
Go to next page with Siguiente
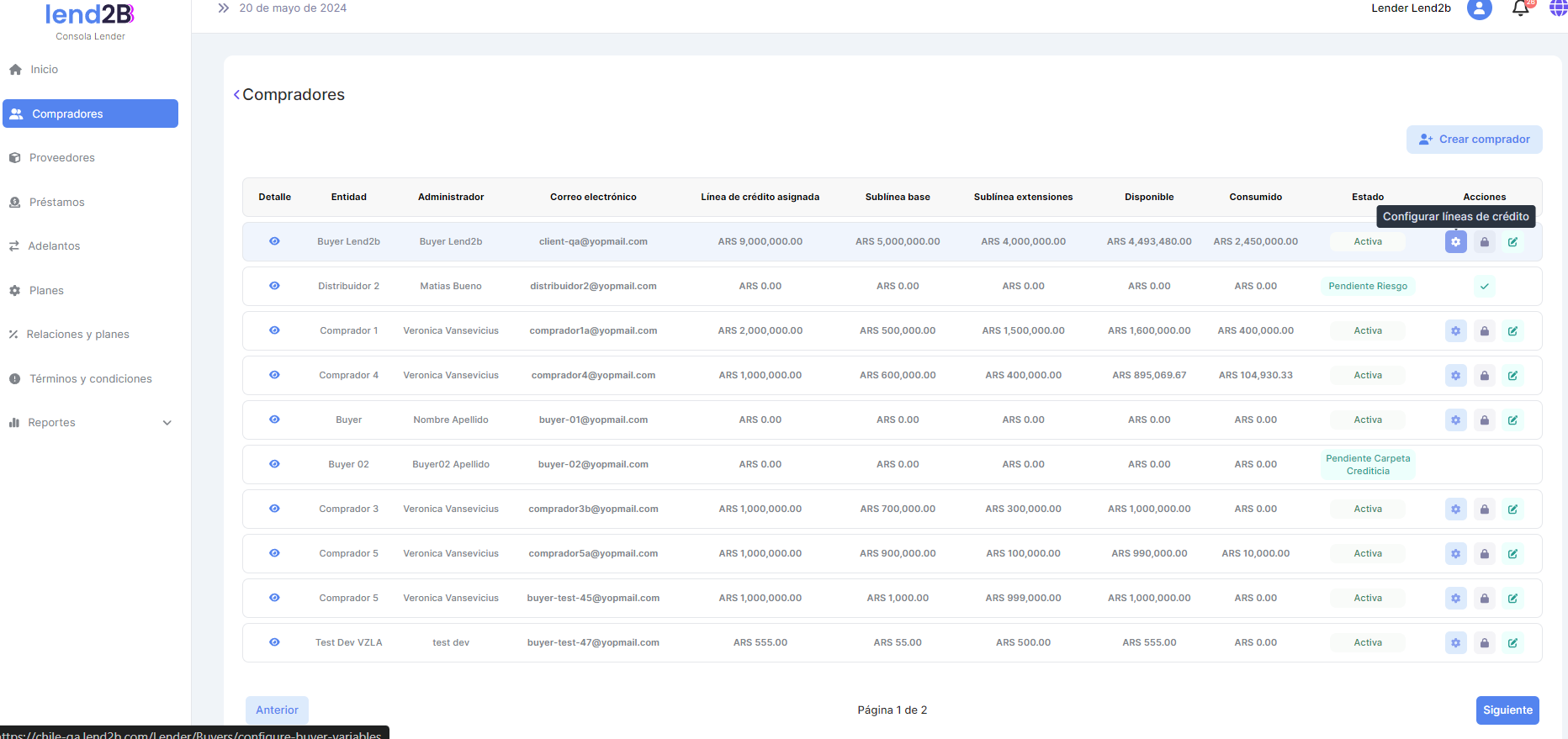1507,710
